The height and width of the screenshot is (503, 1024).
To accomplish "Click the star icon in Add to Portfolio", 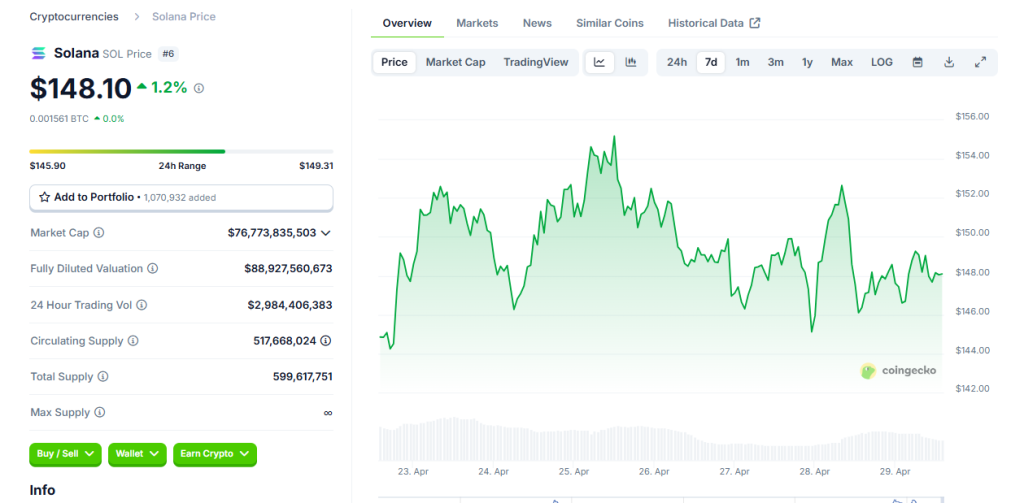I will click(x=44, y=197).
